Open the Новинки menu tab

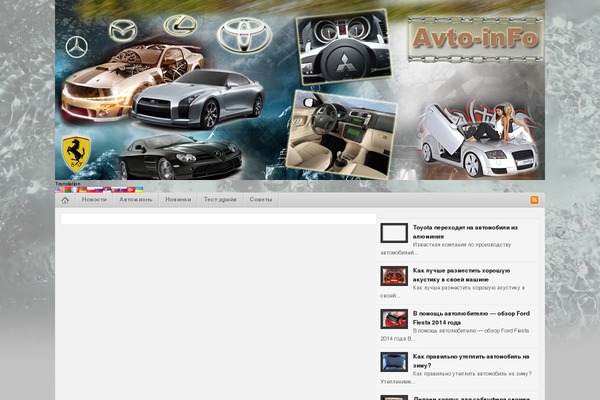pos(178,200)
